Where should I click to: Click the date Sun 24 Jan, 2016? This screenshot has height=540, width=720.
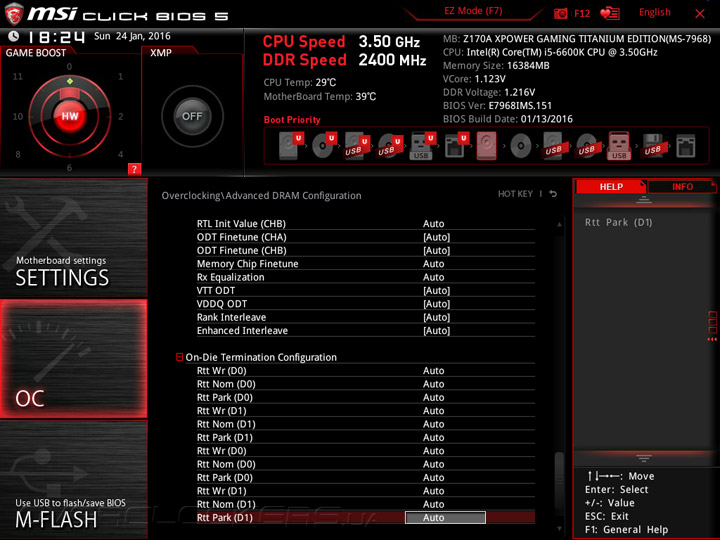(132, 36)
